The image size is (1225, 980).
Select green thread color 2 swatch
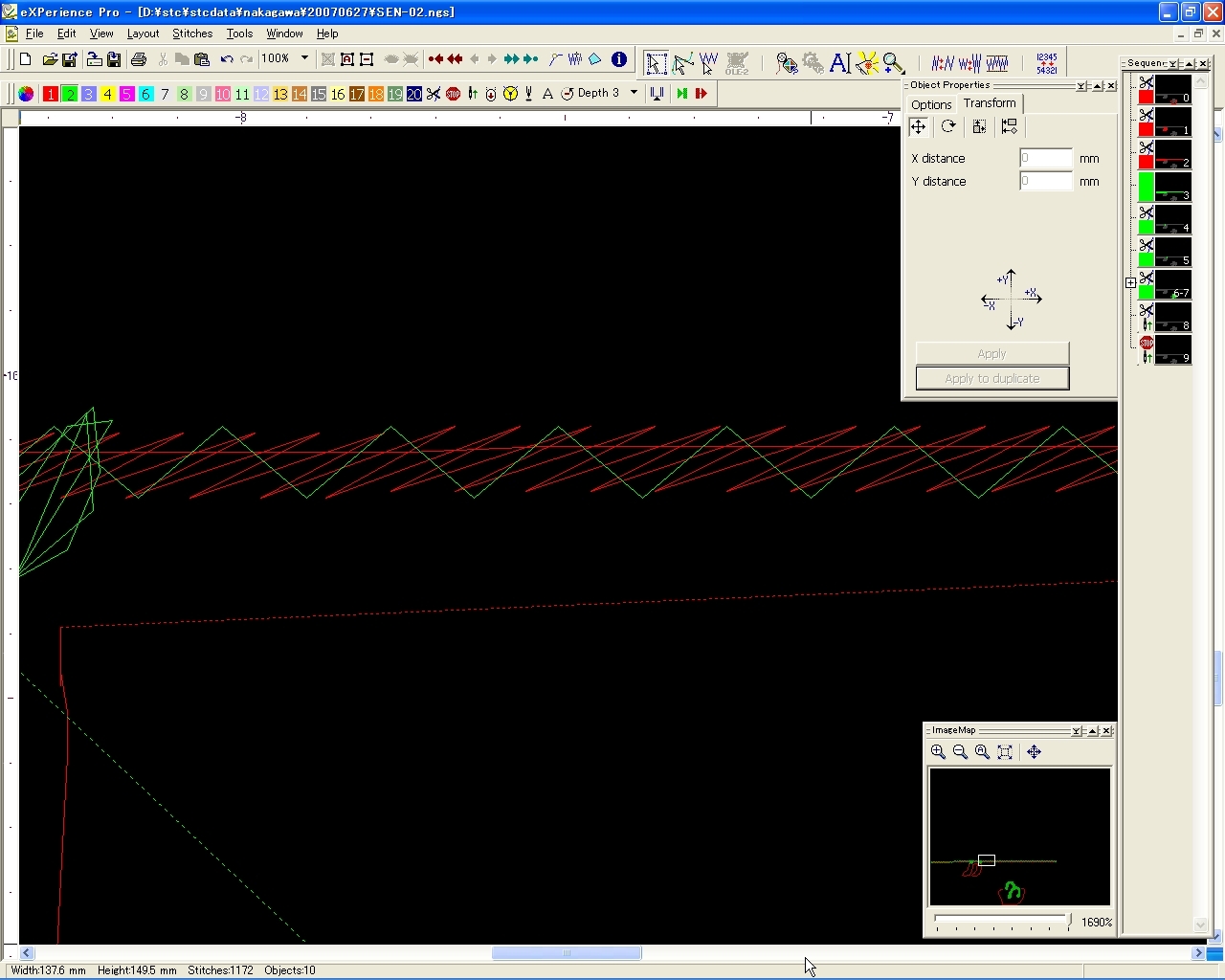pyautogui.click(x=70, y=94)
